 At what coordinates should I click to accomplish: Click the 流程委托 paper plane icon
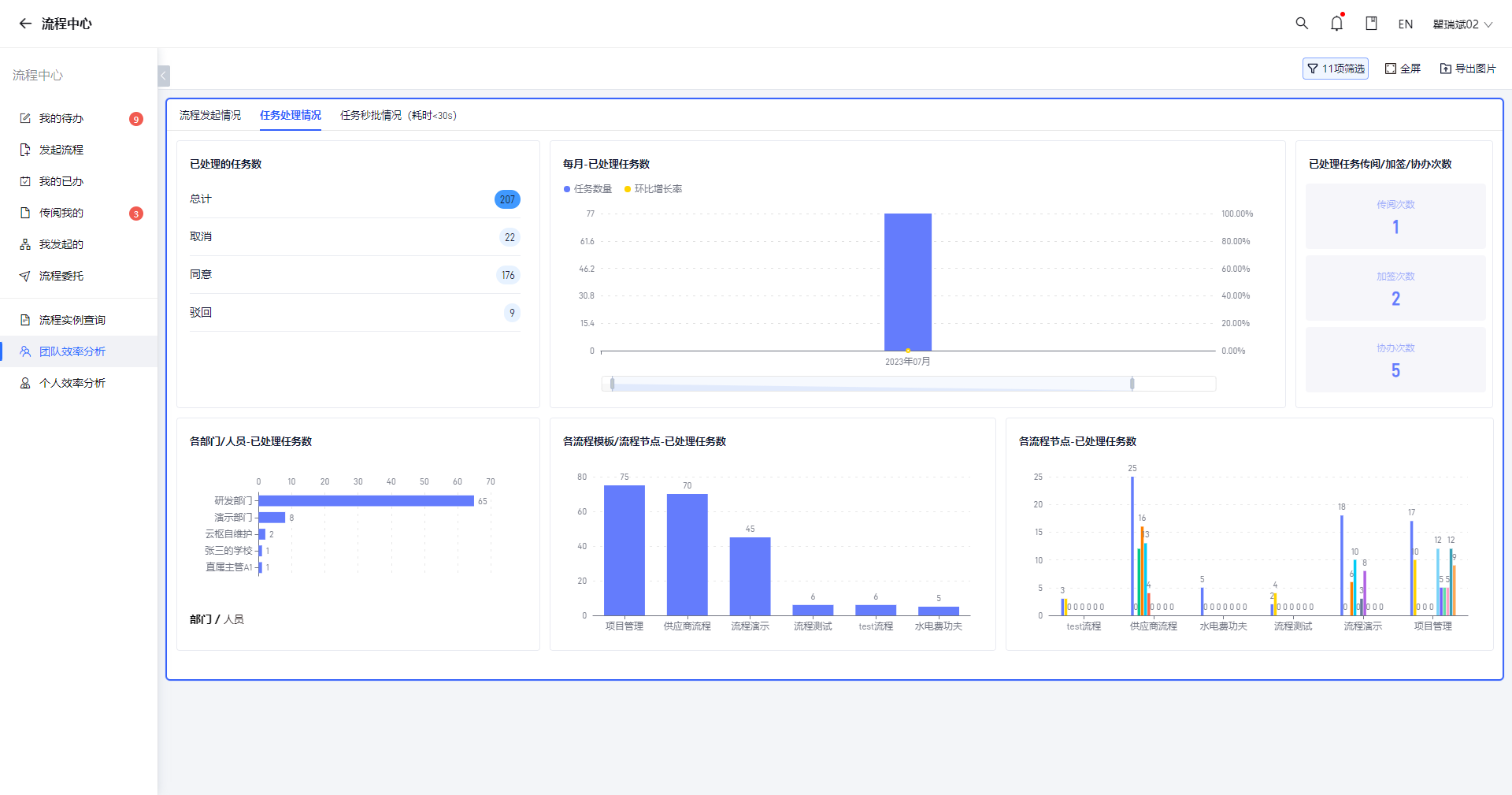[25, 276]
